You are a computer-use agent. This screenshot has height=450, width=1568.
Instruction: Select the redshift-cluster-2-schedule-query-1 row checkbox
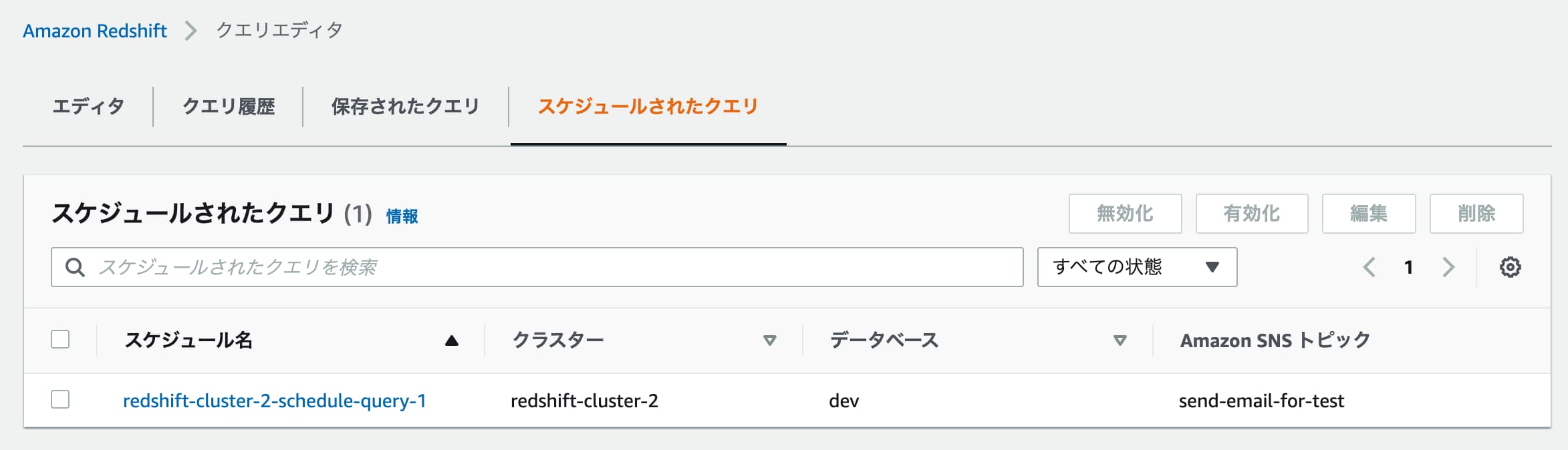tap(61, 401)
